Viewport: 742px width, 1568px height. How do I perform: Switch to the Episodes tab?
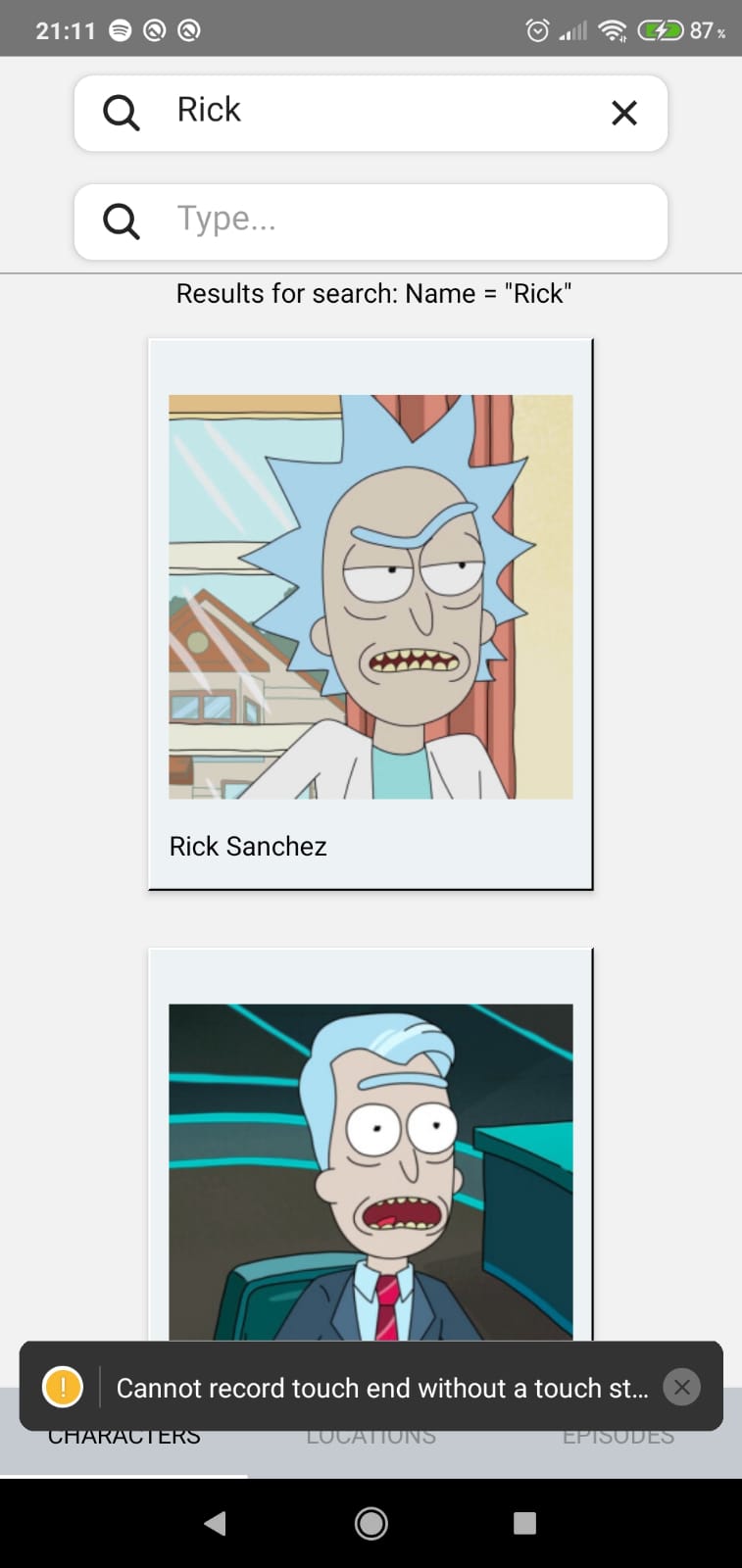(618, 1437)
